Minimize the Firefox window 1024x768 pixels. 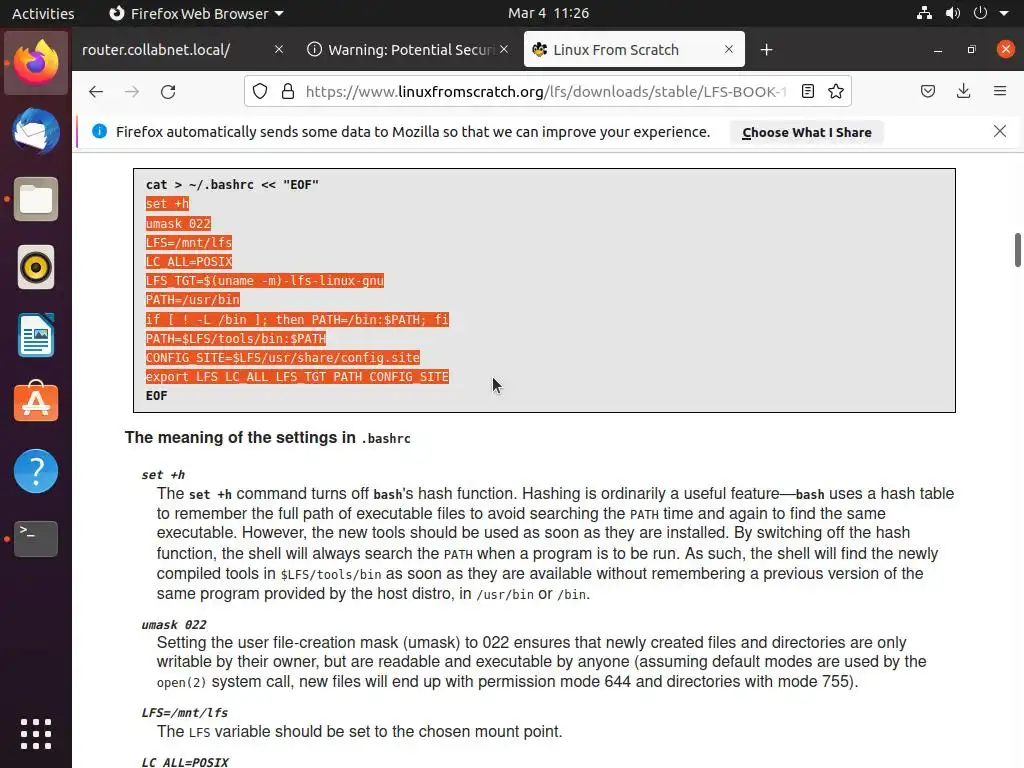tap(938, 50)
